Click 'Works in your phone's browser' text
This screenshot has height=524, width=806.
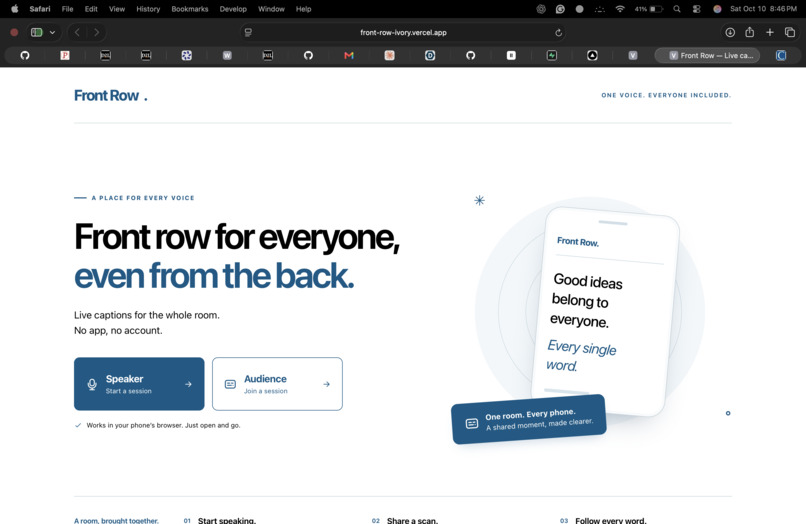coord(163,425)
